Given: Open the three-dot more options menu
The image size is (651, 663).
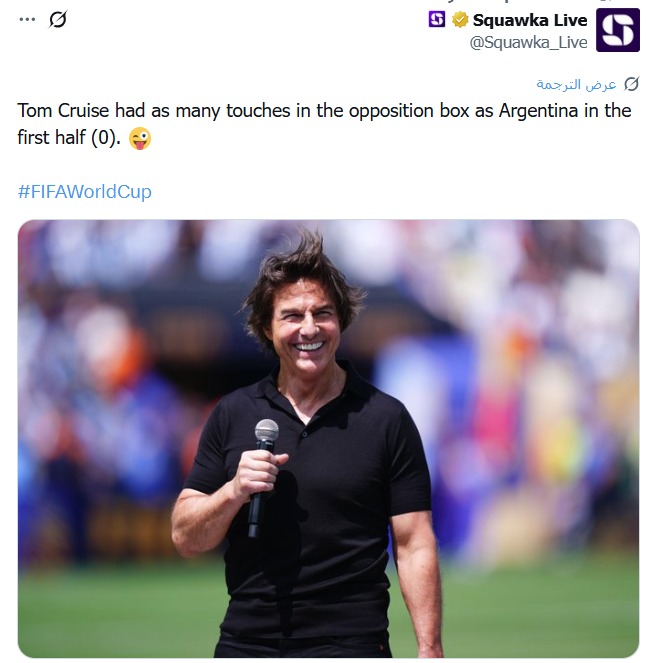Looking at the screenshot, I should pos(27,19).
